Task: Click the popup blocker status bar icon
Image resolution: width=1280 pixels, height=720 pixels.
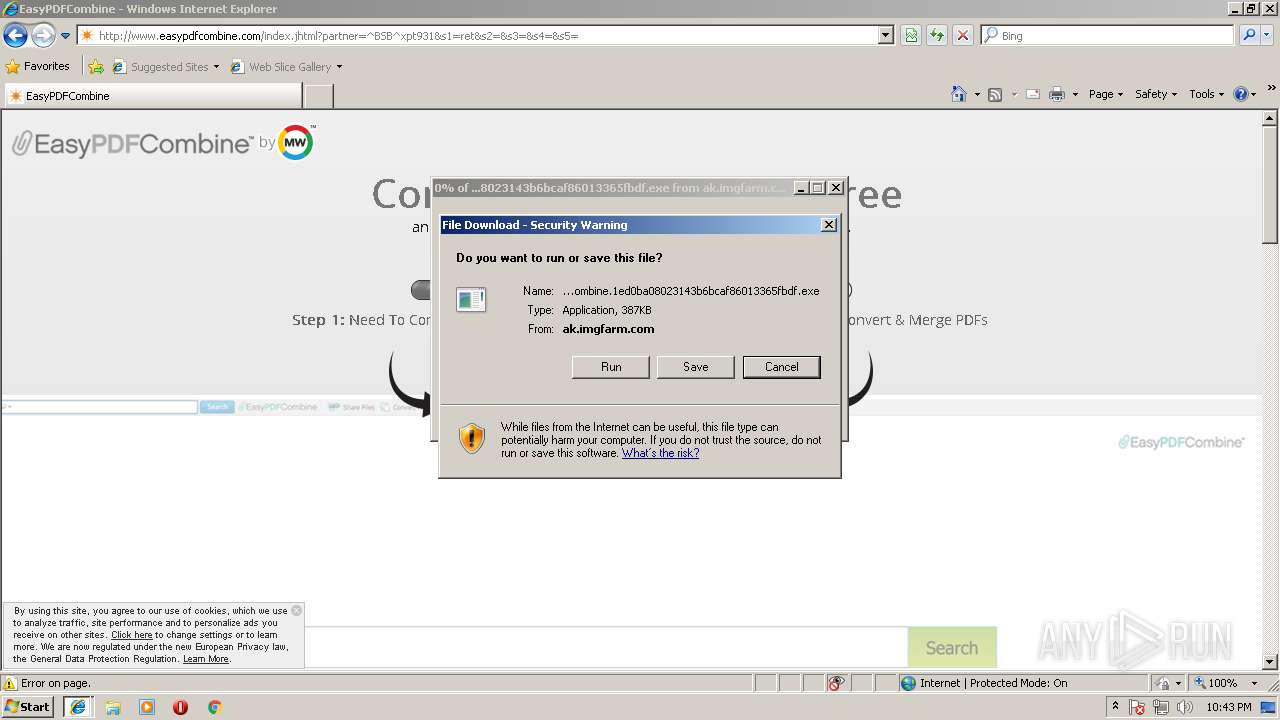Action: (837, 683)
